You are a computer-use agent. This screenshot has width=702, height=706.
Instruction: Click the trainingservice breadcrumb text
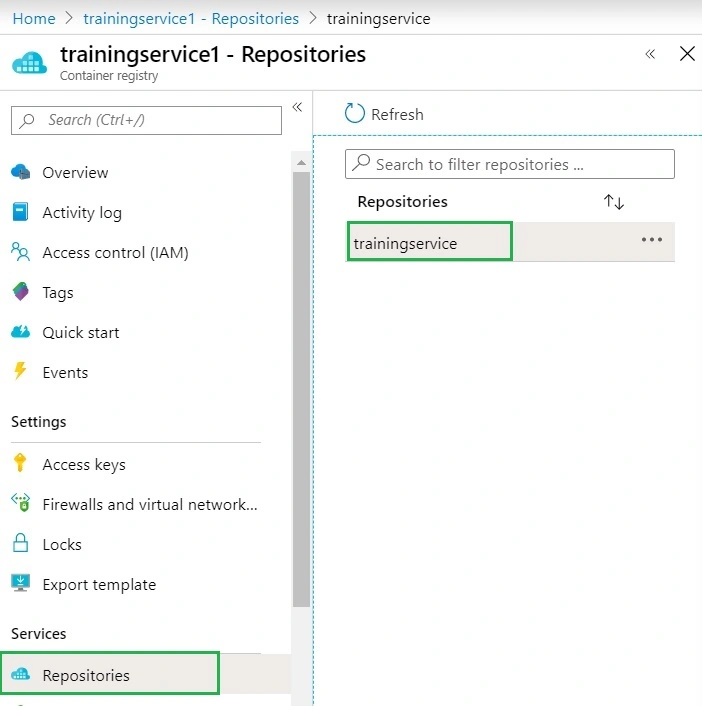point(378,18)
